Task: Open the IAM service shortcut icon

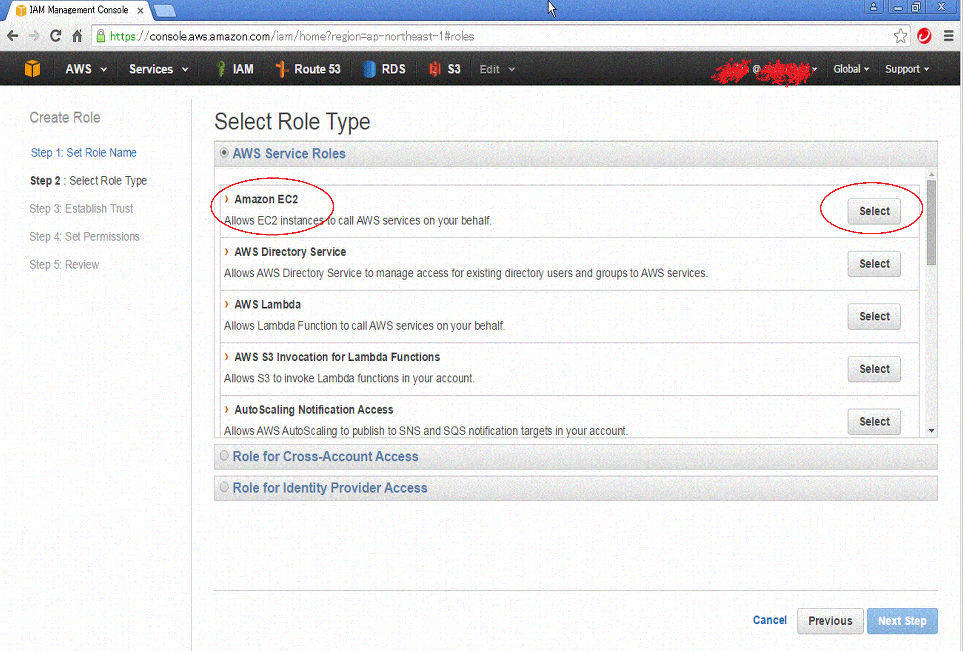Action: coord(234,68)
